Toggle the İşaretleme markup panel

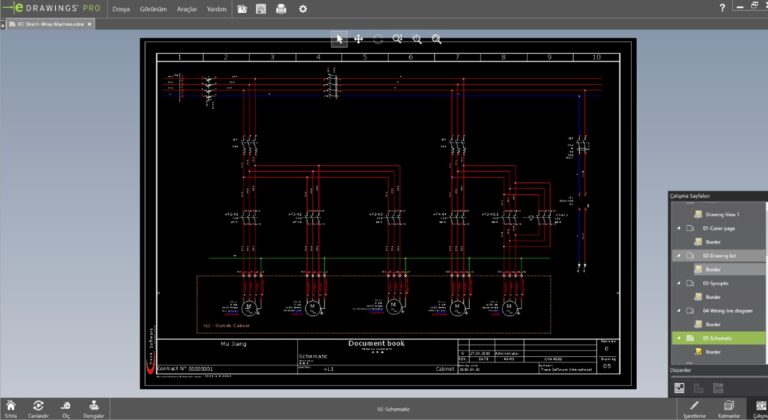click(694, 407)
